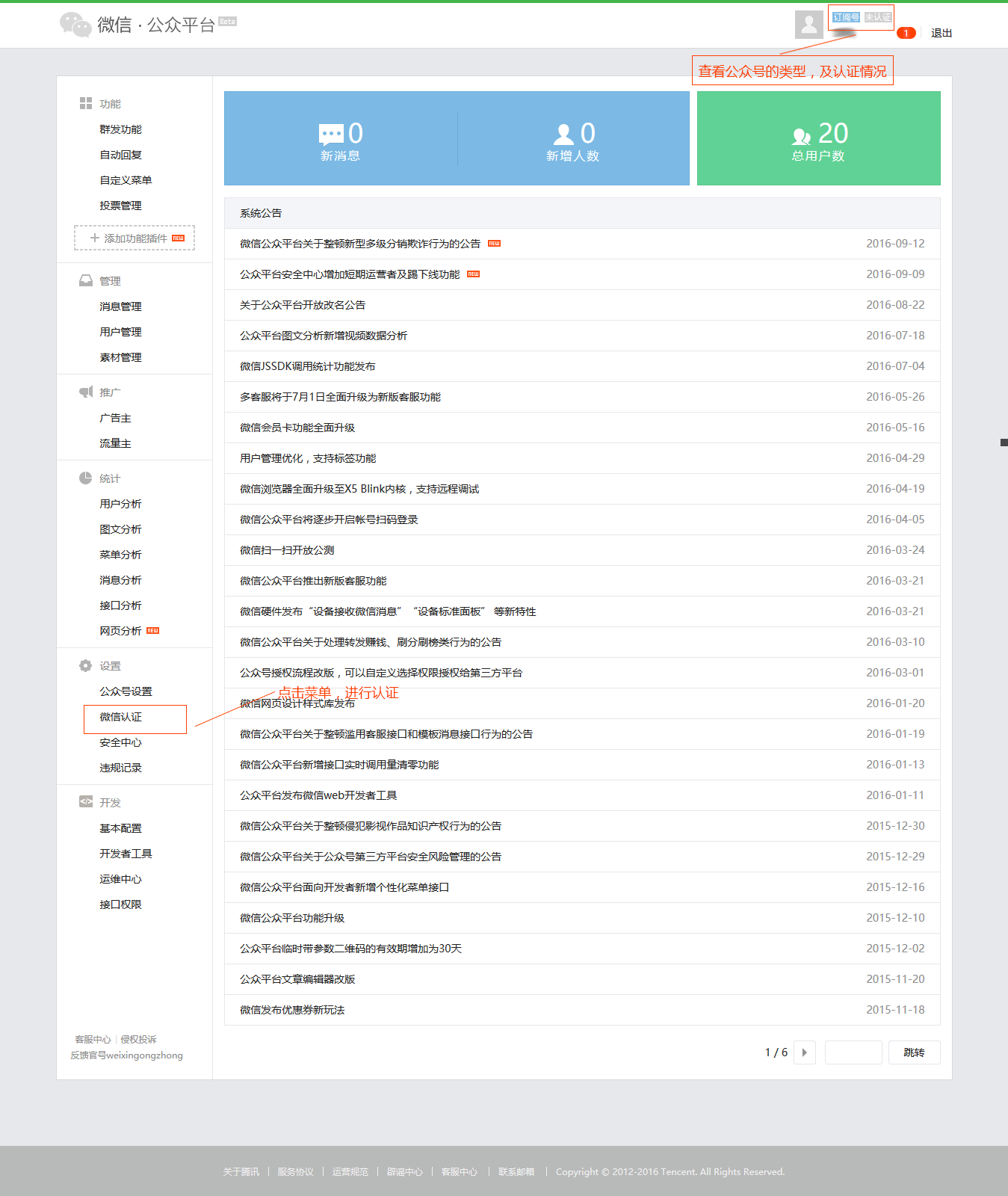Open 广告主 under 推广
Viewport: 1008px width, 1196px height.
(x=115, y=418)
